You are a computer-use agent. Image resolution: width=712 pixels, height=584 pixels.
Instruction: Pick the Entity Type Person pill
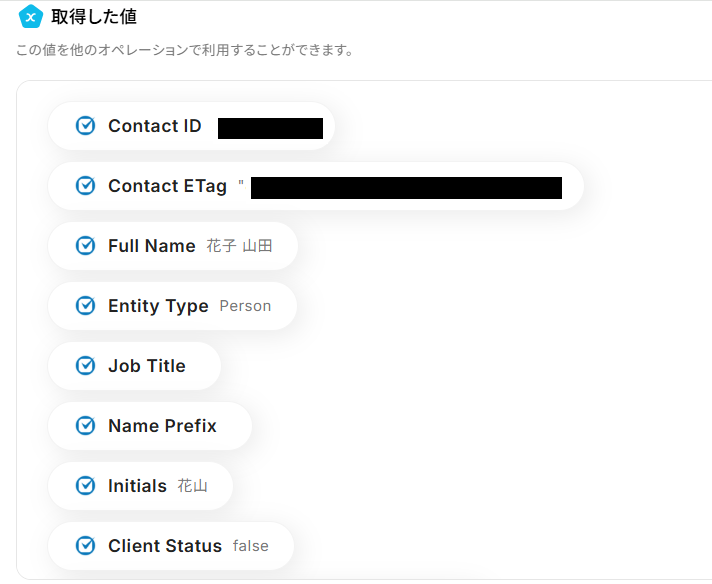[172, 306]
